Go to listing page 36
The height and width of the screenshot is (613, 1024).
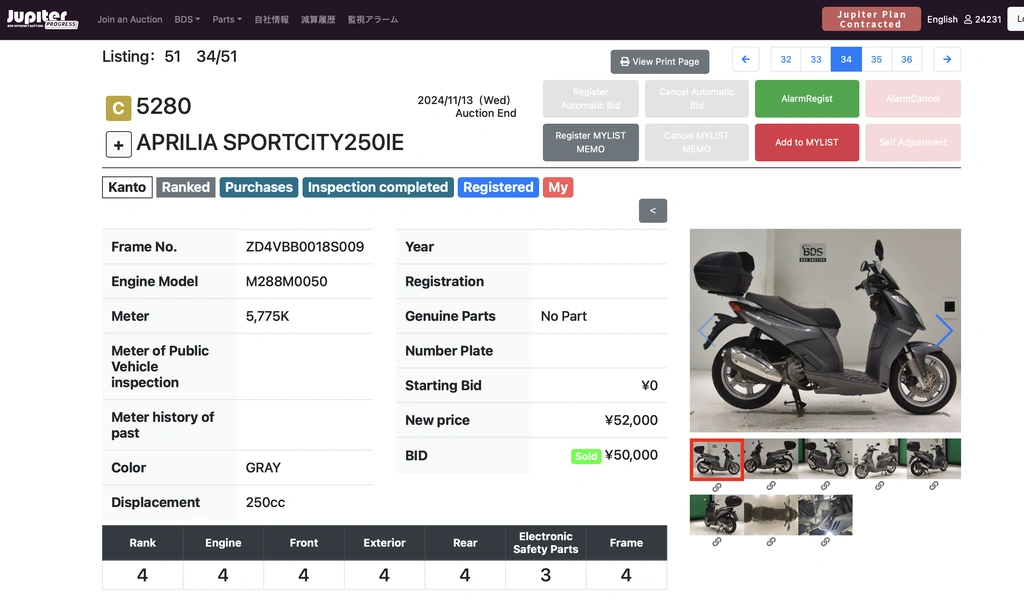pos(906,59)
